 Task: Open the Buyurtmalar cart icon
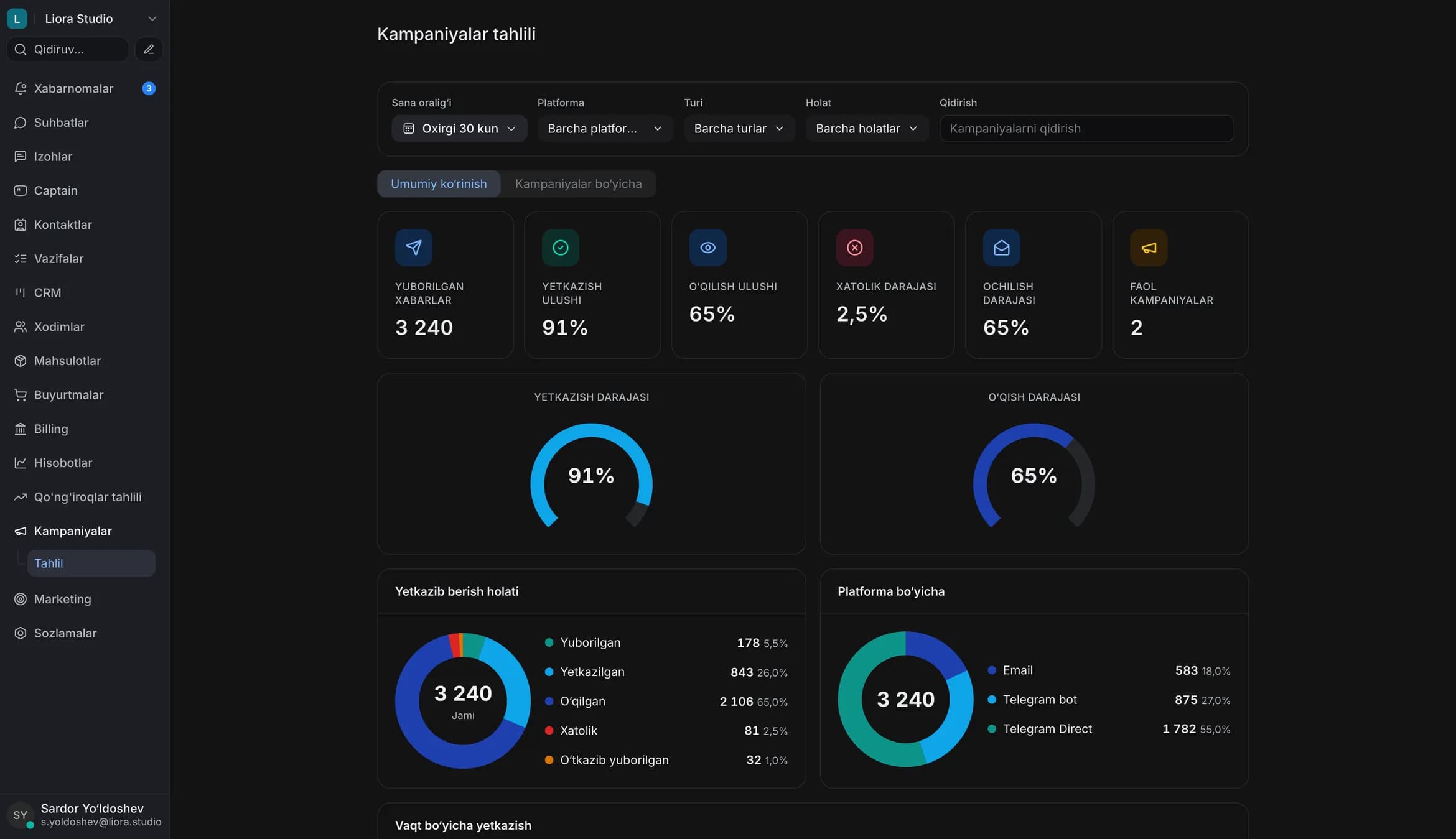21,395
